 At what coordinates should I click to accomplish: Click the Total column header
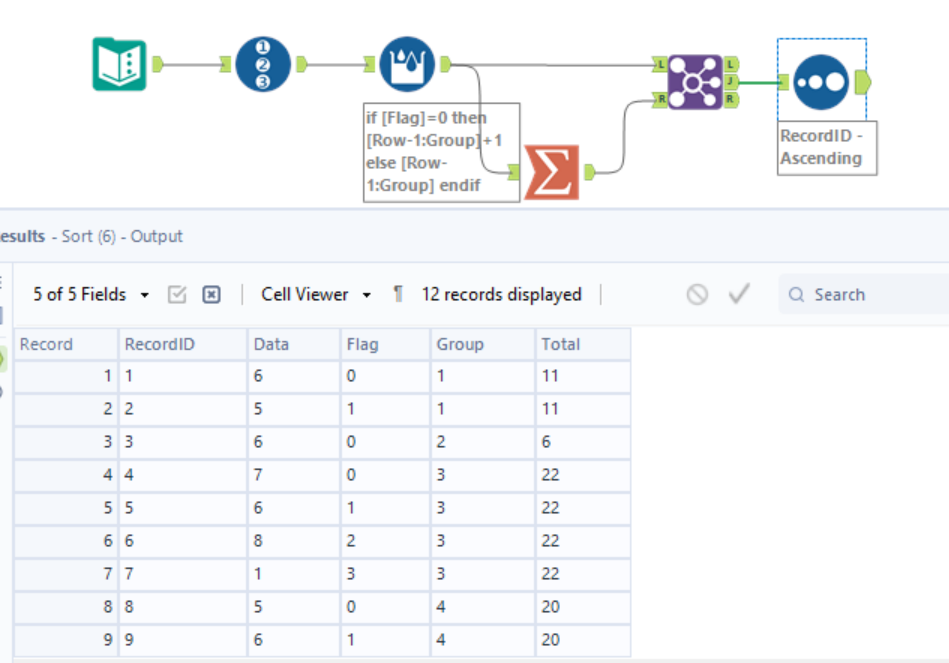point(582,344)
